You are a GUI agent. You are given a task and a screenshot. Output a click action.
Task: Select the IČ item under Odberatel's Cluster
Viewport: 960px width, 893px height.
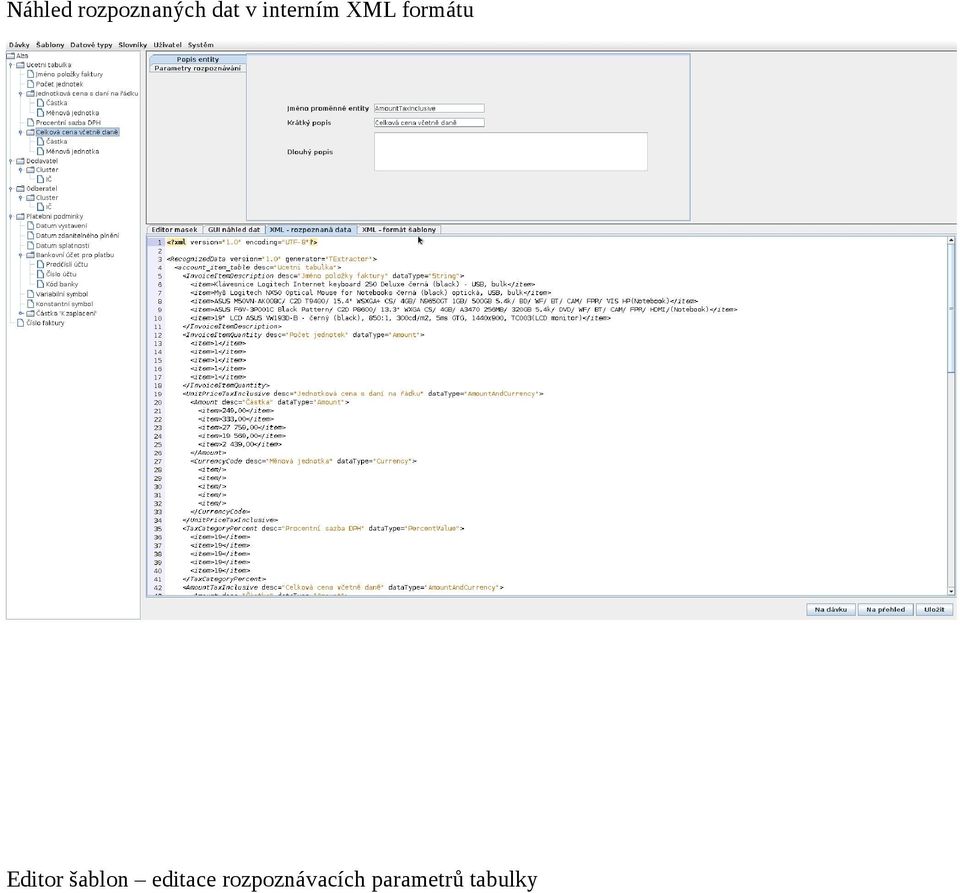[x=48, y=207]
